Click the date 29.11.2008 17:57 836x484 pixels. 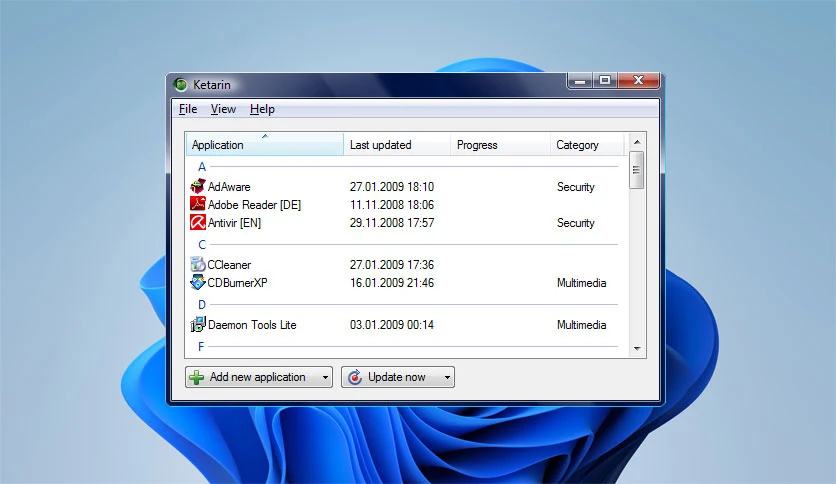click(x=392, y=223)
